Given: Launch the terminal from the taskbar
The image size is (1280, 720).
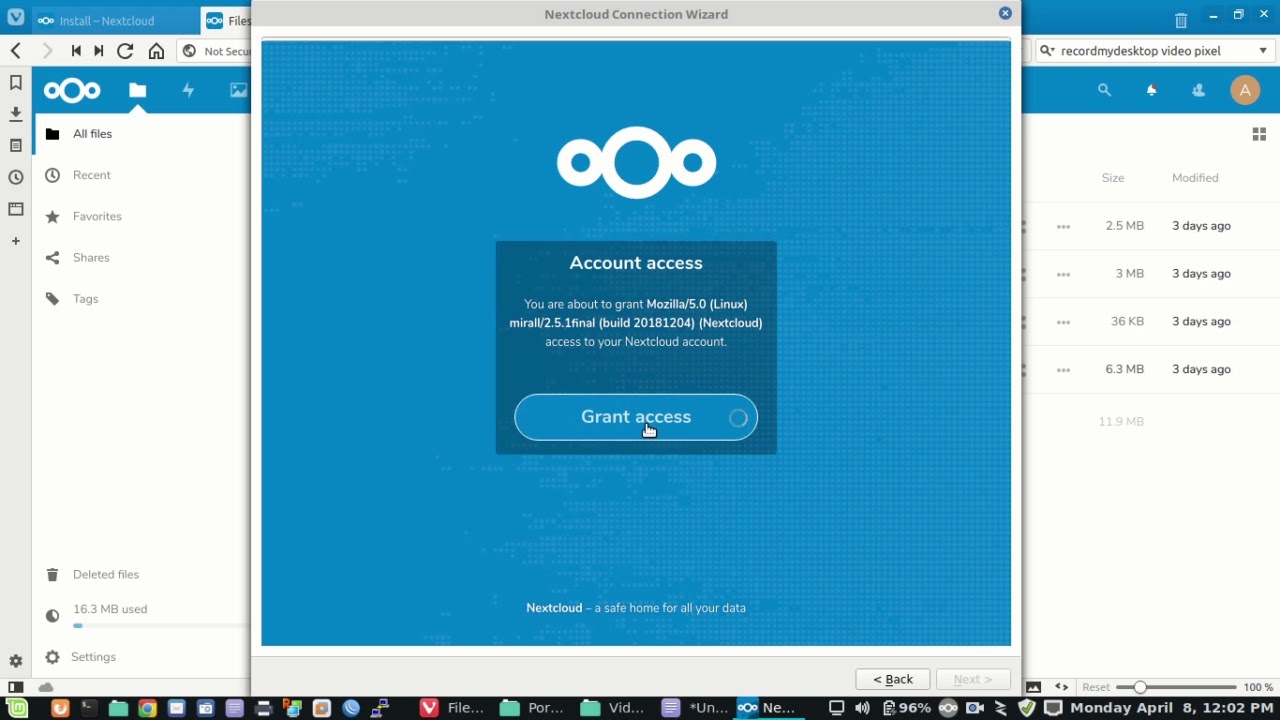Looking at the screenshot, I should [x=88, y=708].
